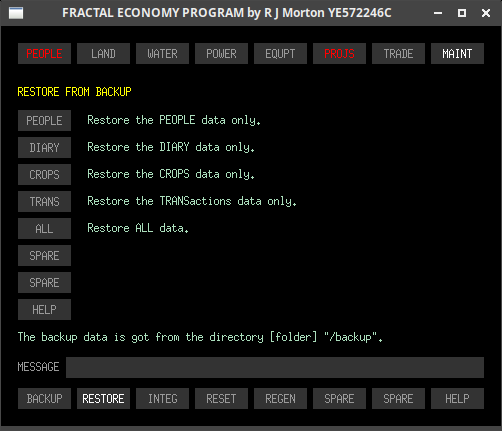Open the PEOPLE top menu tab
The image size is (502, 431).
pyautogui.click(x=44, y=53)
